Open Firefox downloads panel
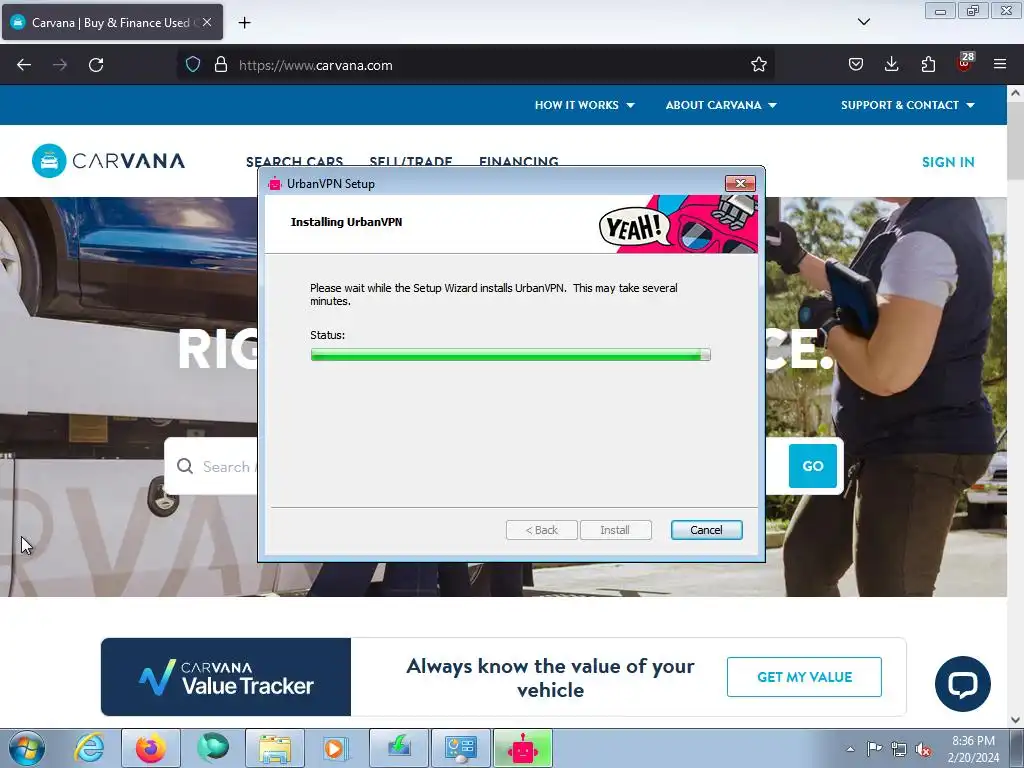Screen dimensions: 1024x768 click(x=891, y=65)
